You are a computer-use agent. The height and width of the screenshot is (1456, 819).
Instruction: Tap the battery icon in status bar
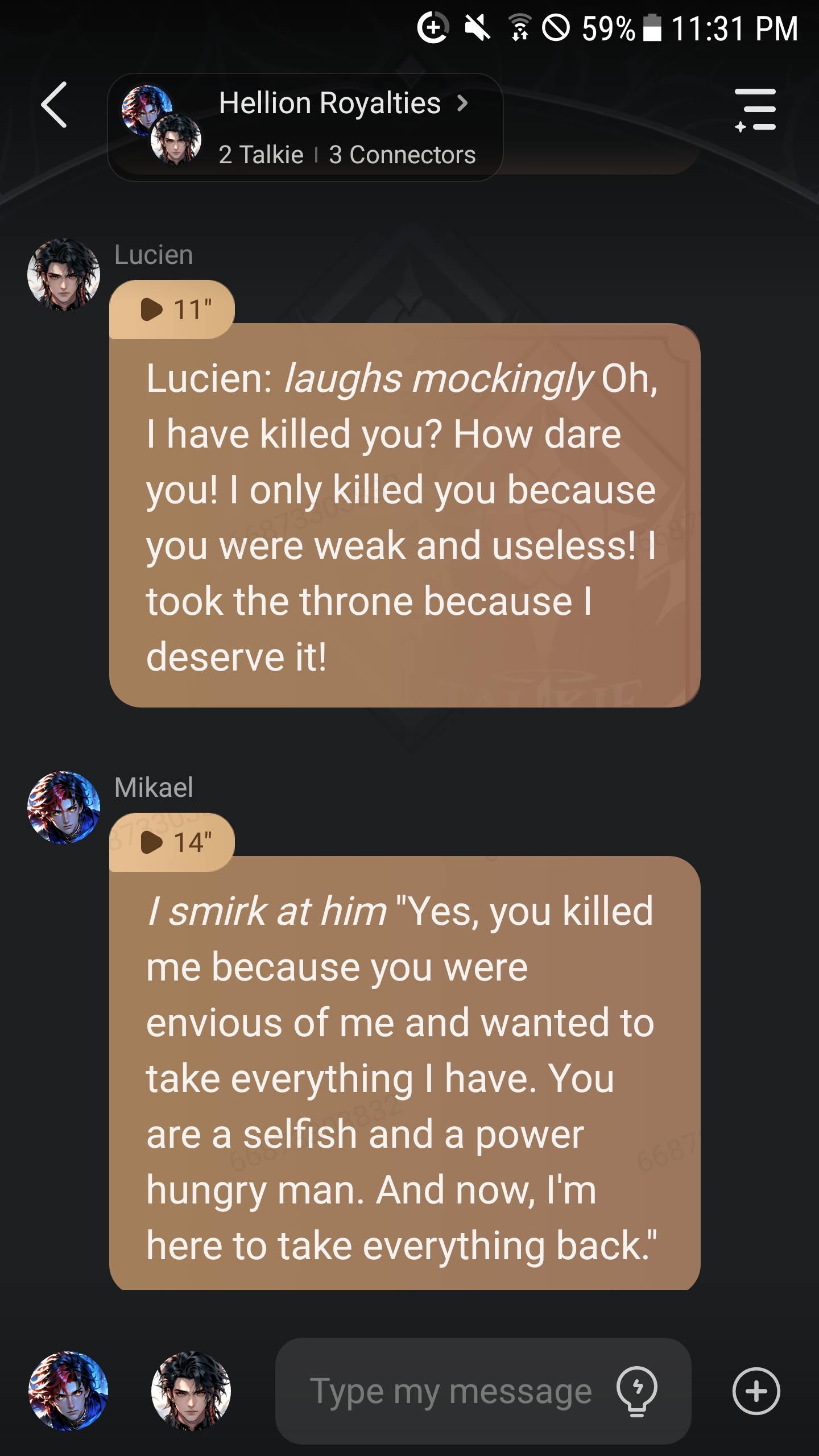652,28
